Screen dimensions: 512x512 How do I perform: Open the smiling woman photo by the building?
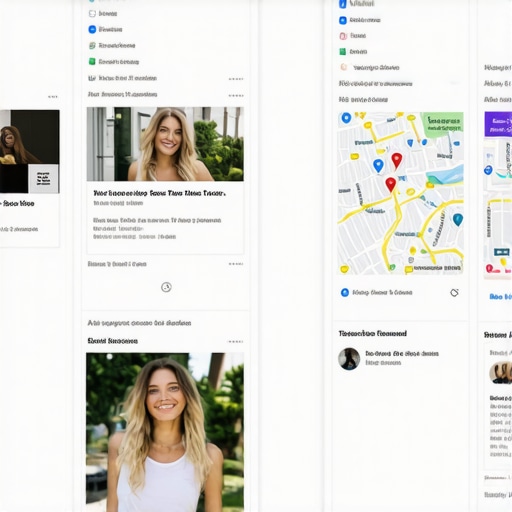pyautogui.click(x=165, y=144)
